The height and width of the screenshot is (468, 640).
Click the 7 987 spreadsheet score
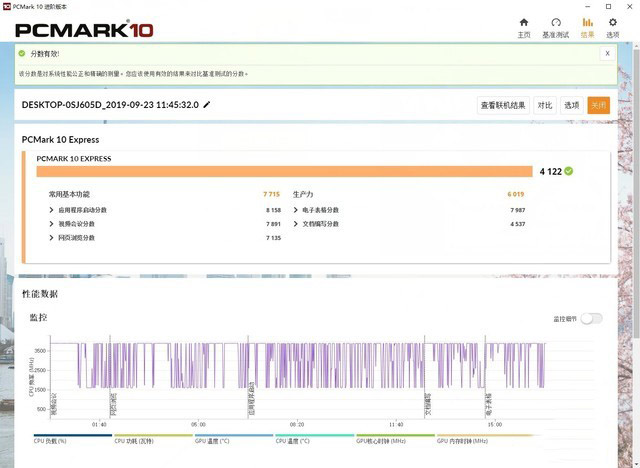(518, 210)
